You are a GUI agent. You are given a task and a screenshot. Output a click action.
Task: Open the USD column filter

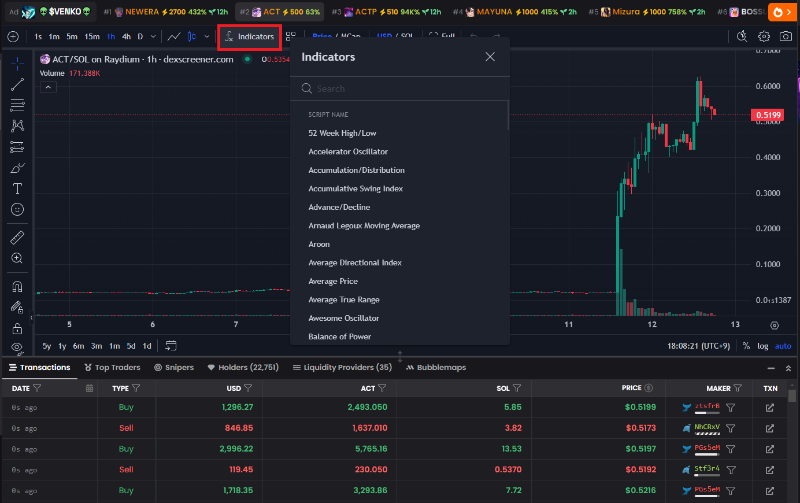tap(248, 388)
